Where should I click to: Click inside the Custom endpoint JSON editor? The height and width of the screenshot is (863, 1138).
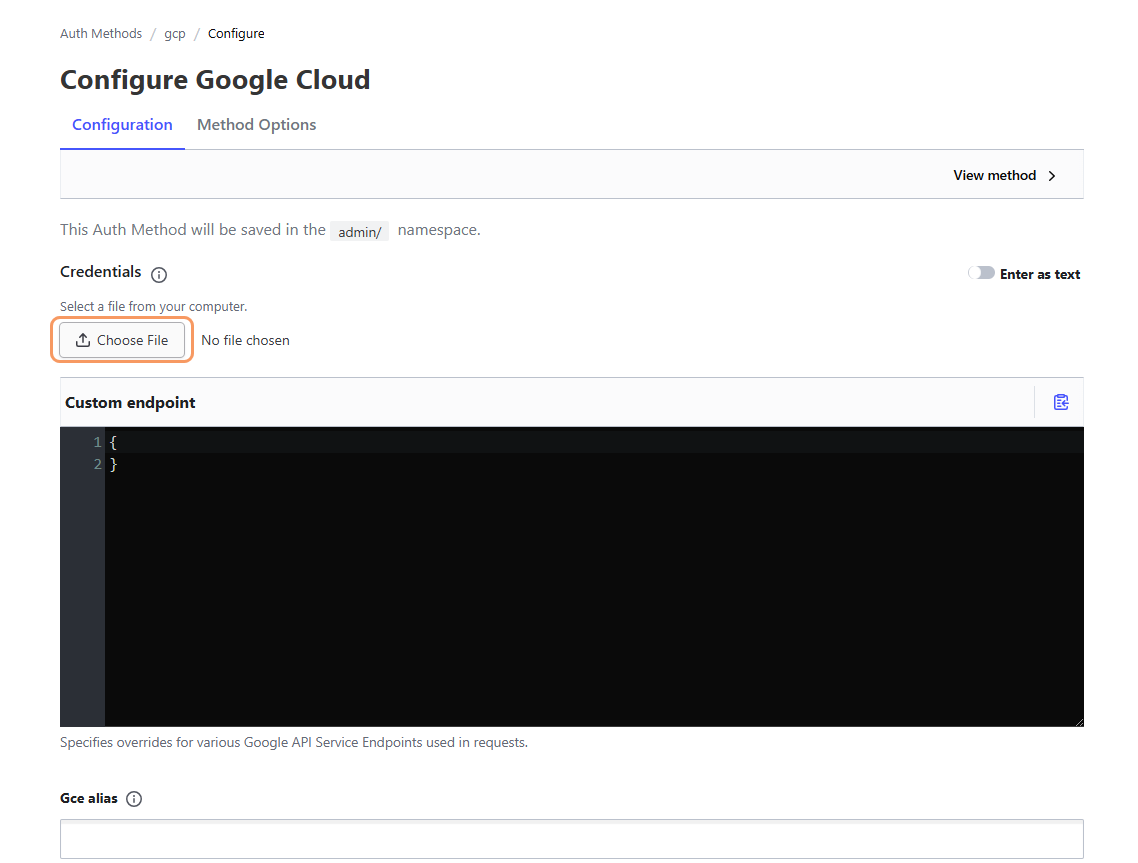[x=500, y=550]
